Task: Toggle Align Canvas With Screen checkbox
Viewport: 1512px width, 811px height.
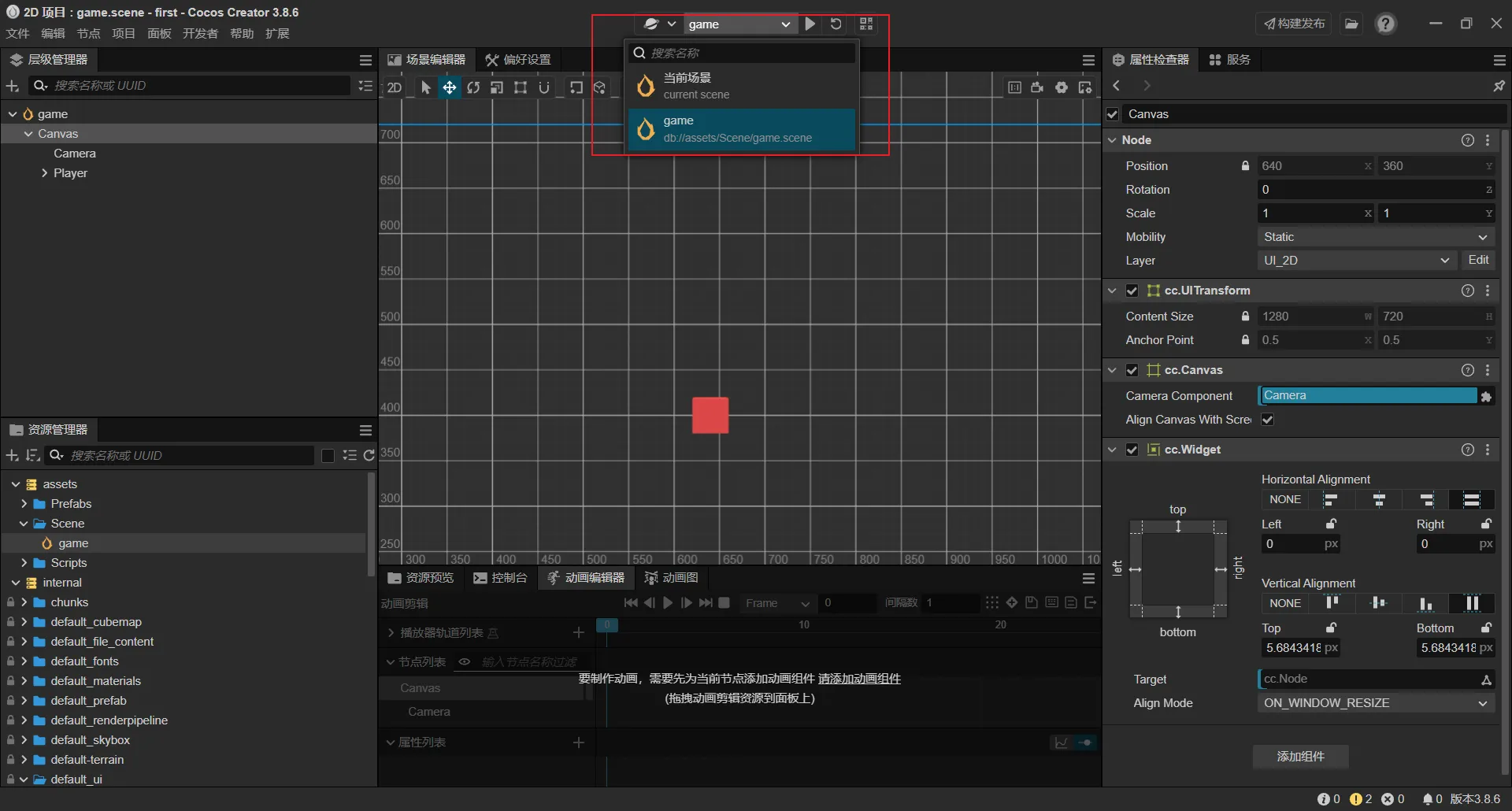Action: click(1267, 420)
